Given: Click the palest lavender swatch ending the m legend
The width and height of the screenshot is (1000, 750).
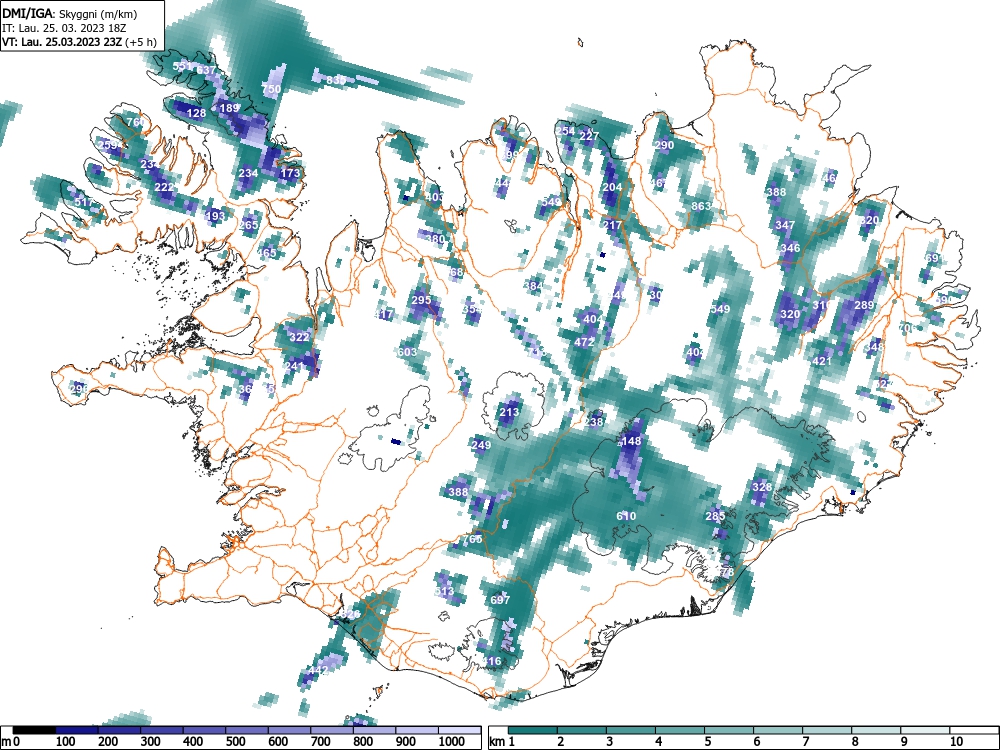Looking at the screenshot, I should (459, 730).
